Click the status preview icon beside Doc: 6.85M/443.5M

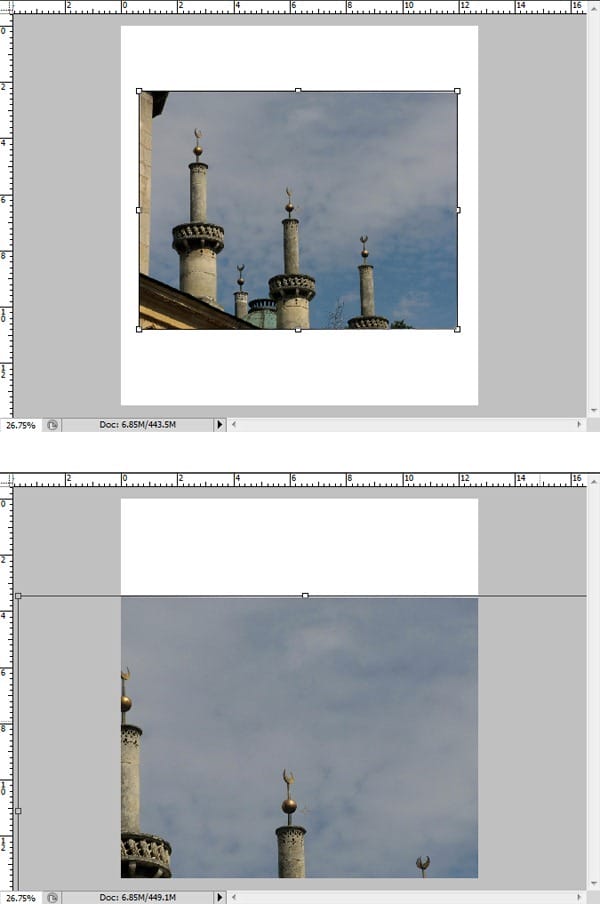pos(52,425)
